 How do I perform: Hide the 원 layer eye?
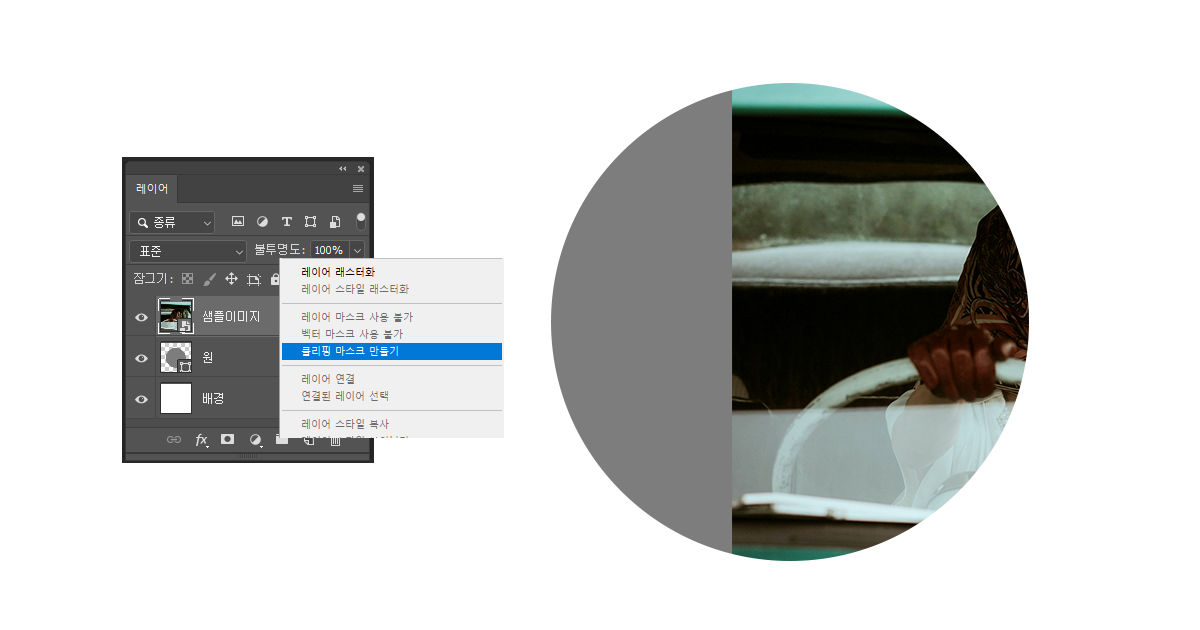tap(141, 357)
